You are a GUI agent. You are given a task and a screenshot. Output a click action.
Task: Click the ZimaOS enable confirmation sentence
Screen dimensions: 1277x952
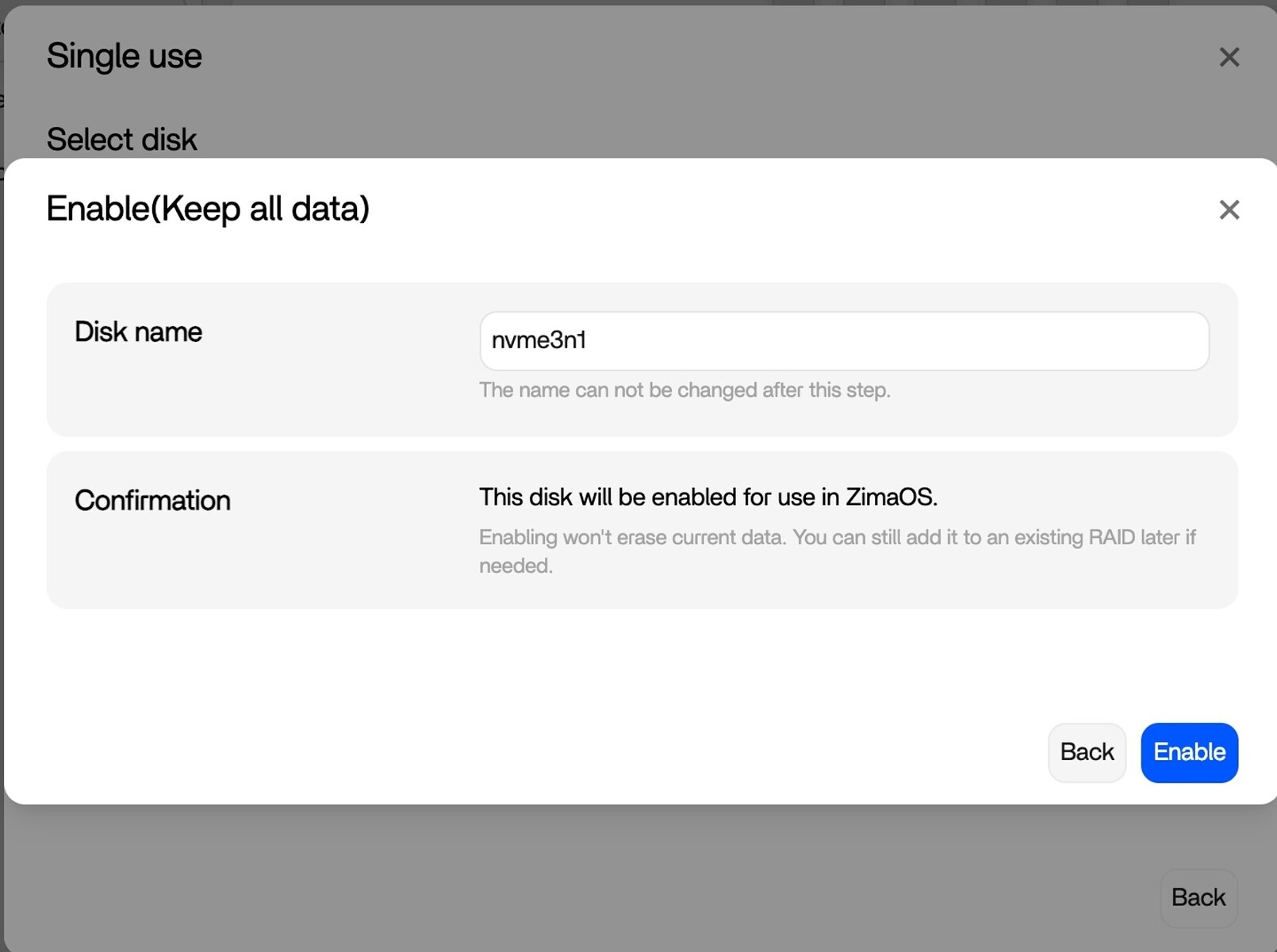click(x=708, y=497)
